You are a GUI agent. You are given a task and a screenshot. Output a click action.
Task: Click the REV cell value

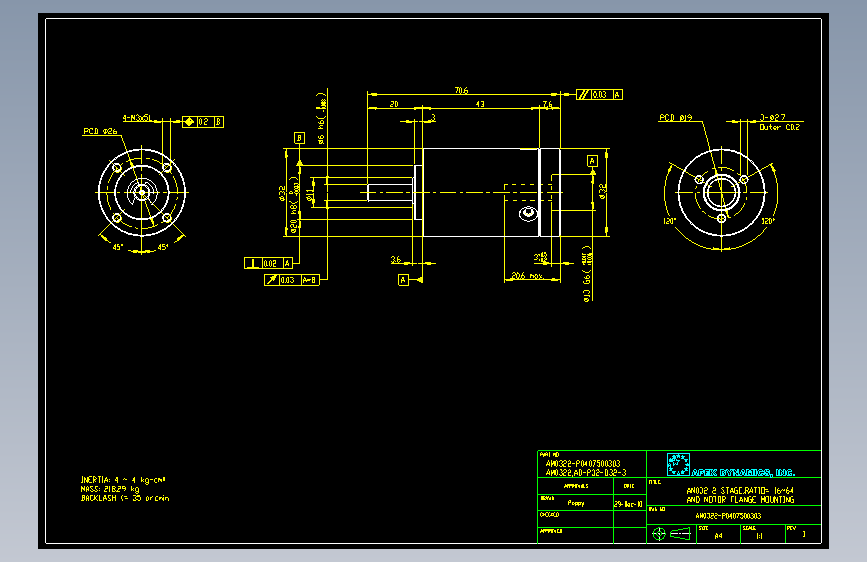pyautogui.click(x=803, y=534)
